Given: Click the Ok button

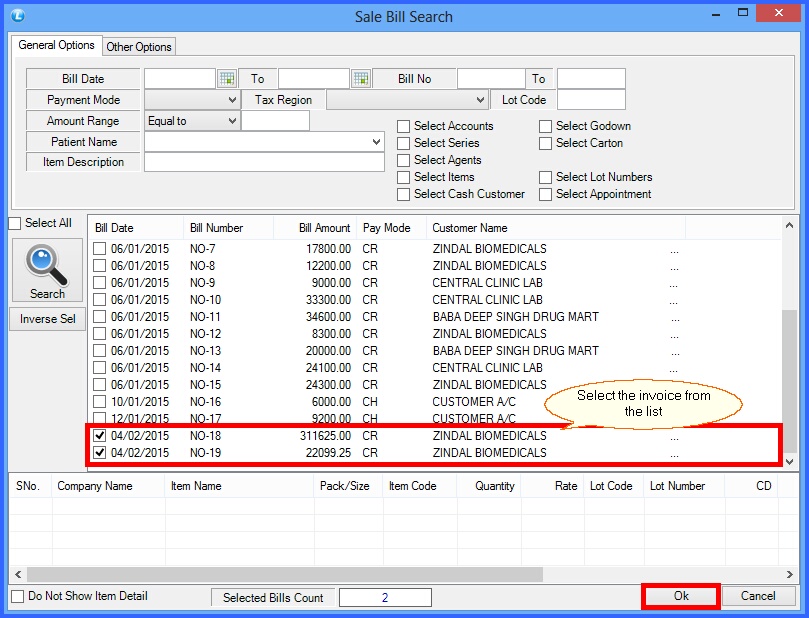Looking at the screenshot, I should click(681, 596).
